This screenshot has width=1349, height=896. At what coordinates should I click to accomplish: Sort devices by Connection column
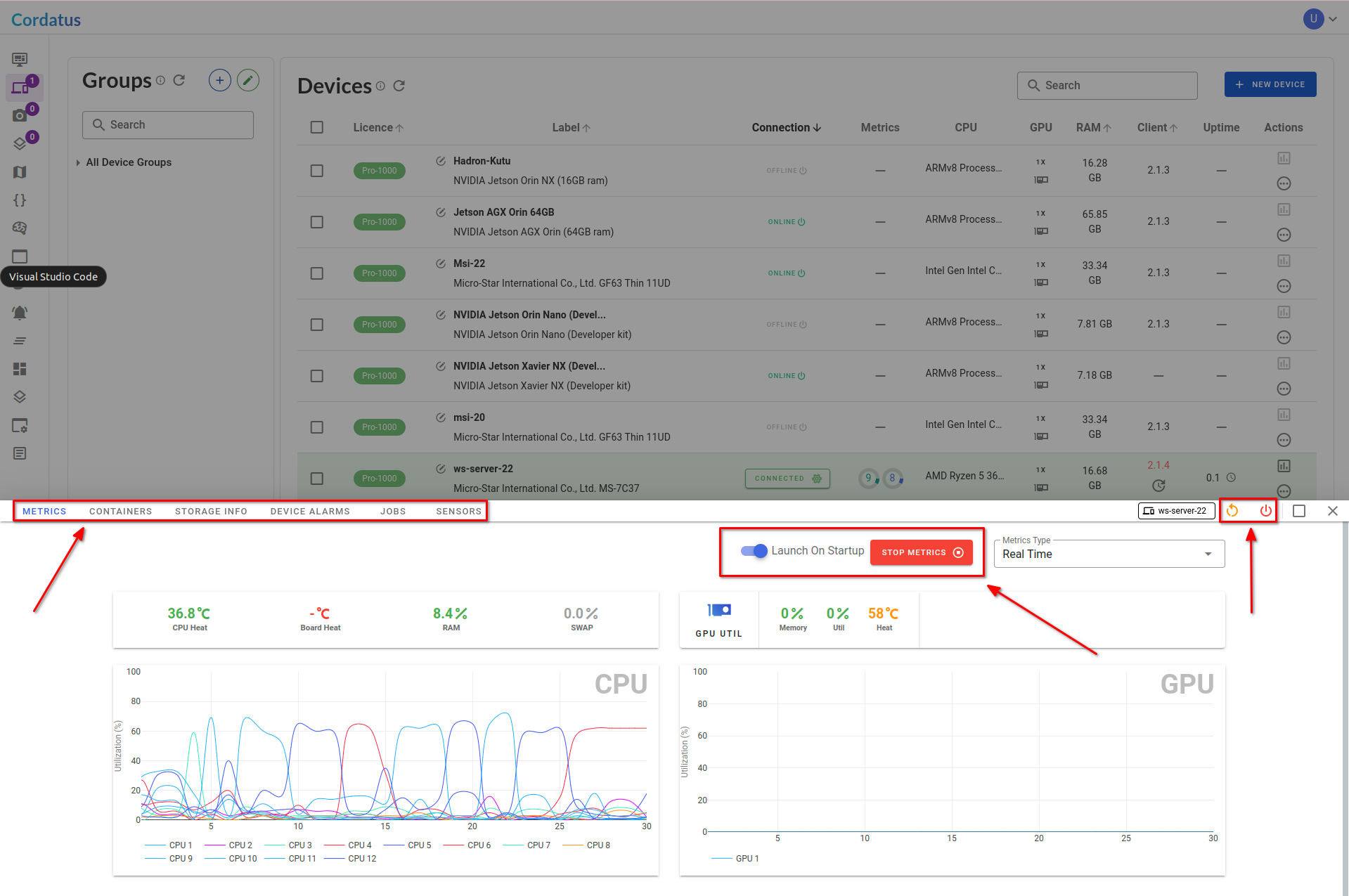tap(787, 127)
